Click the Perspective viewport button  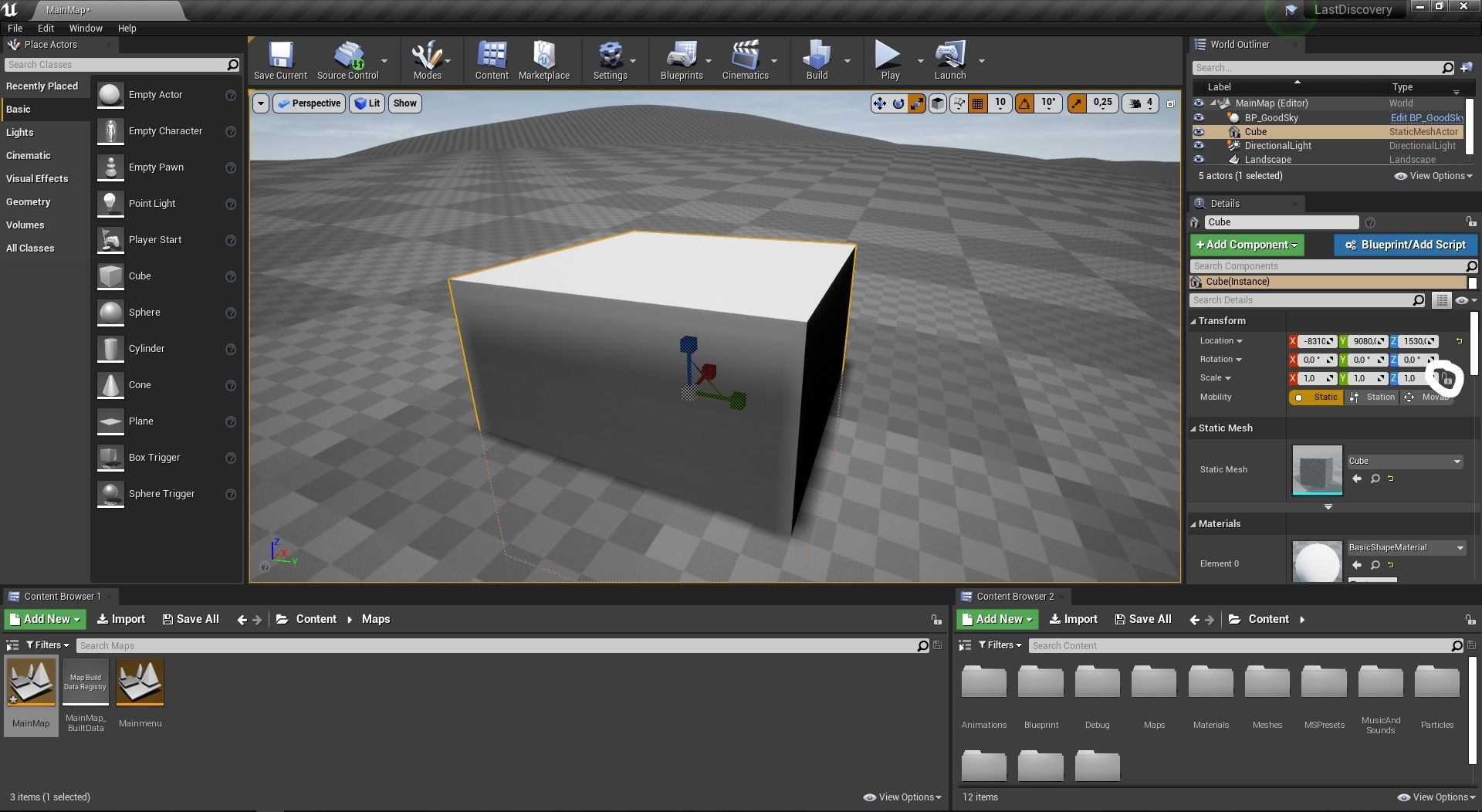(x=309, y=103)
